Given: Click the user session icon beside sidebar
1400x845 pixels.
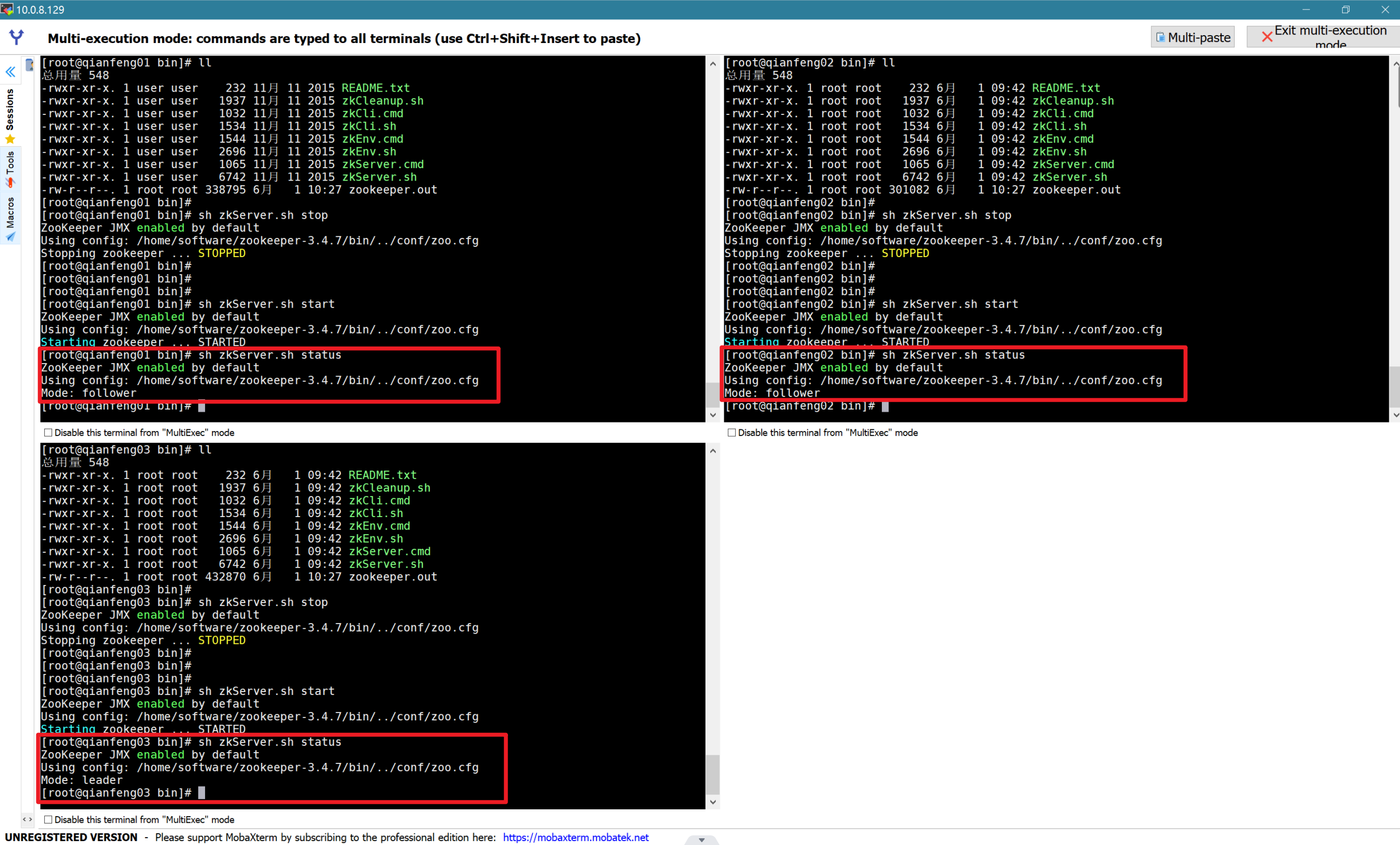Looking at the screenshot, I should [x=29, y=64].
